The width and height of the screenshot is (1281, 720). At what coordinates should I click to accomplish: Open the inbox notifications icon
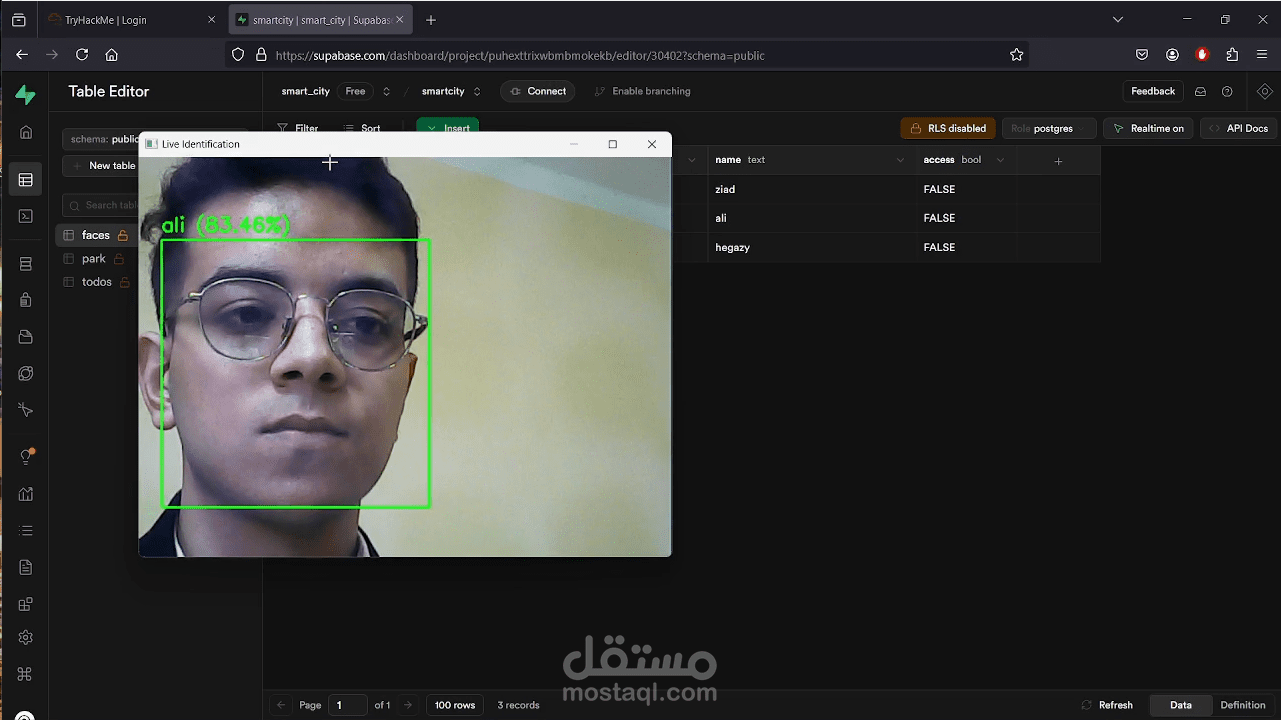[x=1200, y=91]
